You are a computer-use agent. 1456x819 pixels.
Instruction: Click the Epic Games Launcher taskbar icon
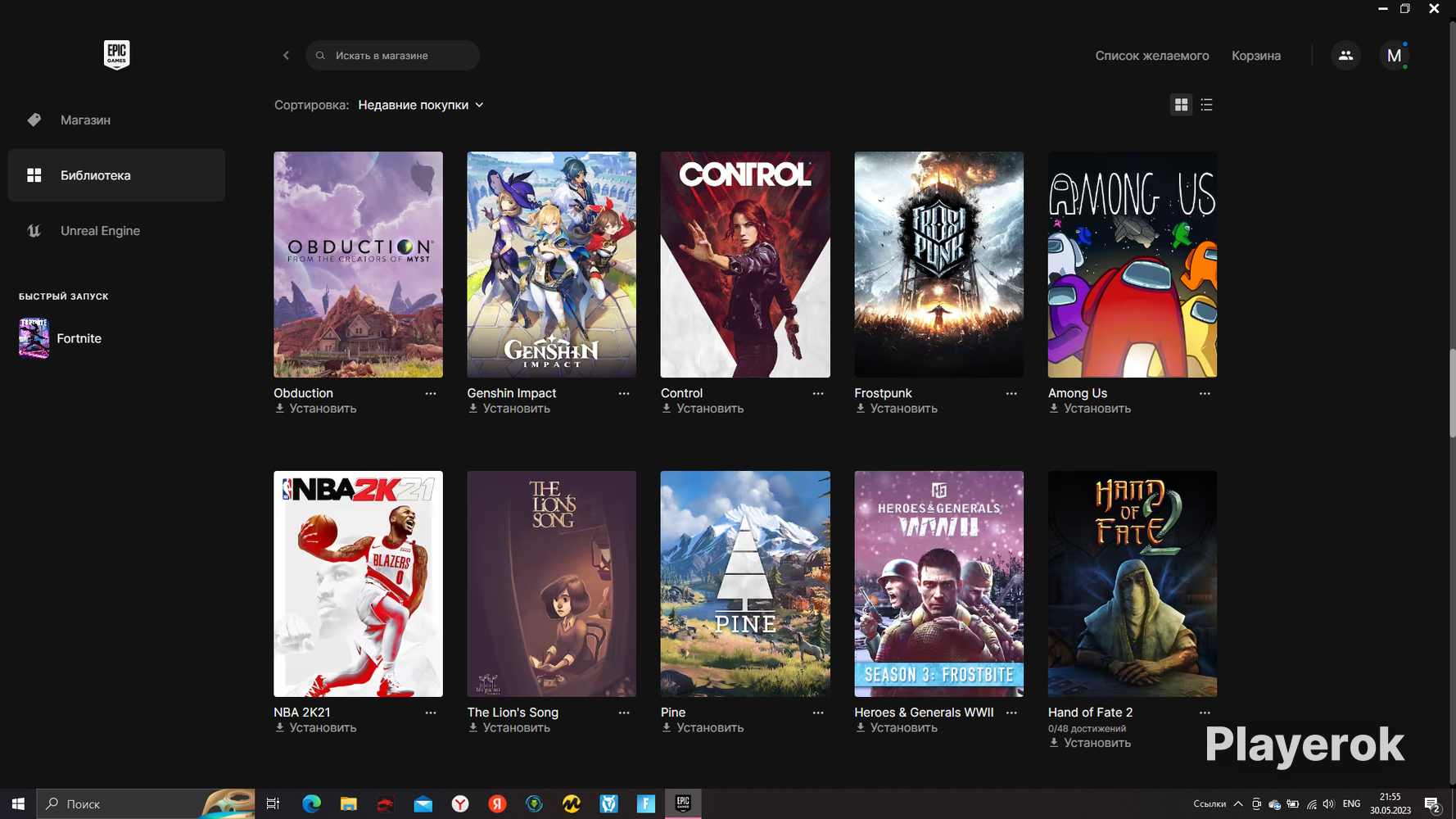[683, 804]
